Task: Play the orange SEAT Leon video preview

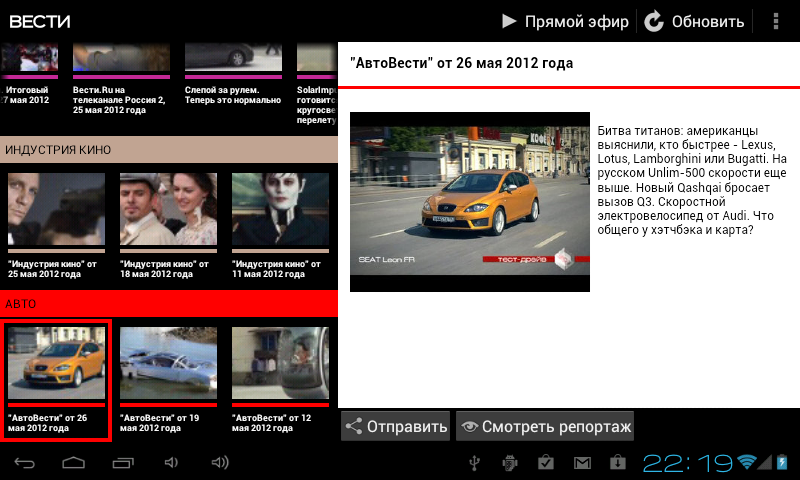Action: tap(470, 202)
